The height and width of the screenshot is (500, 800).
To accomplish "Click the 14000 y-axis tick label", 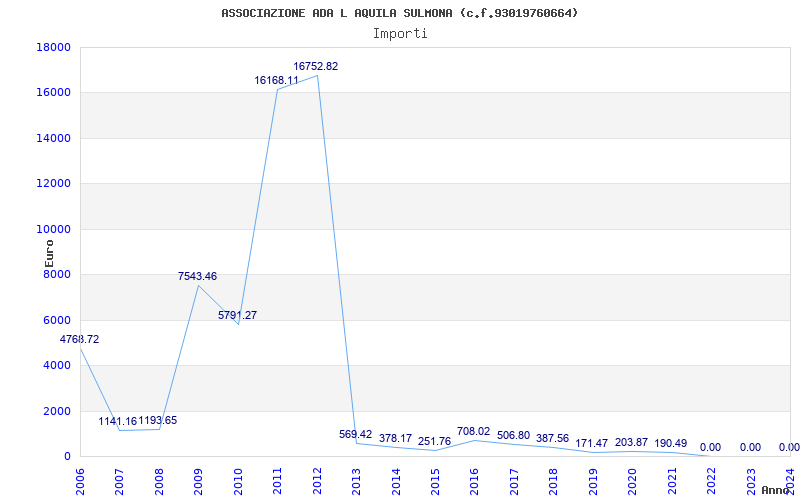I will 53,138.
